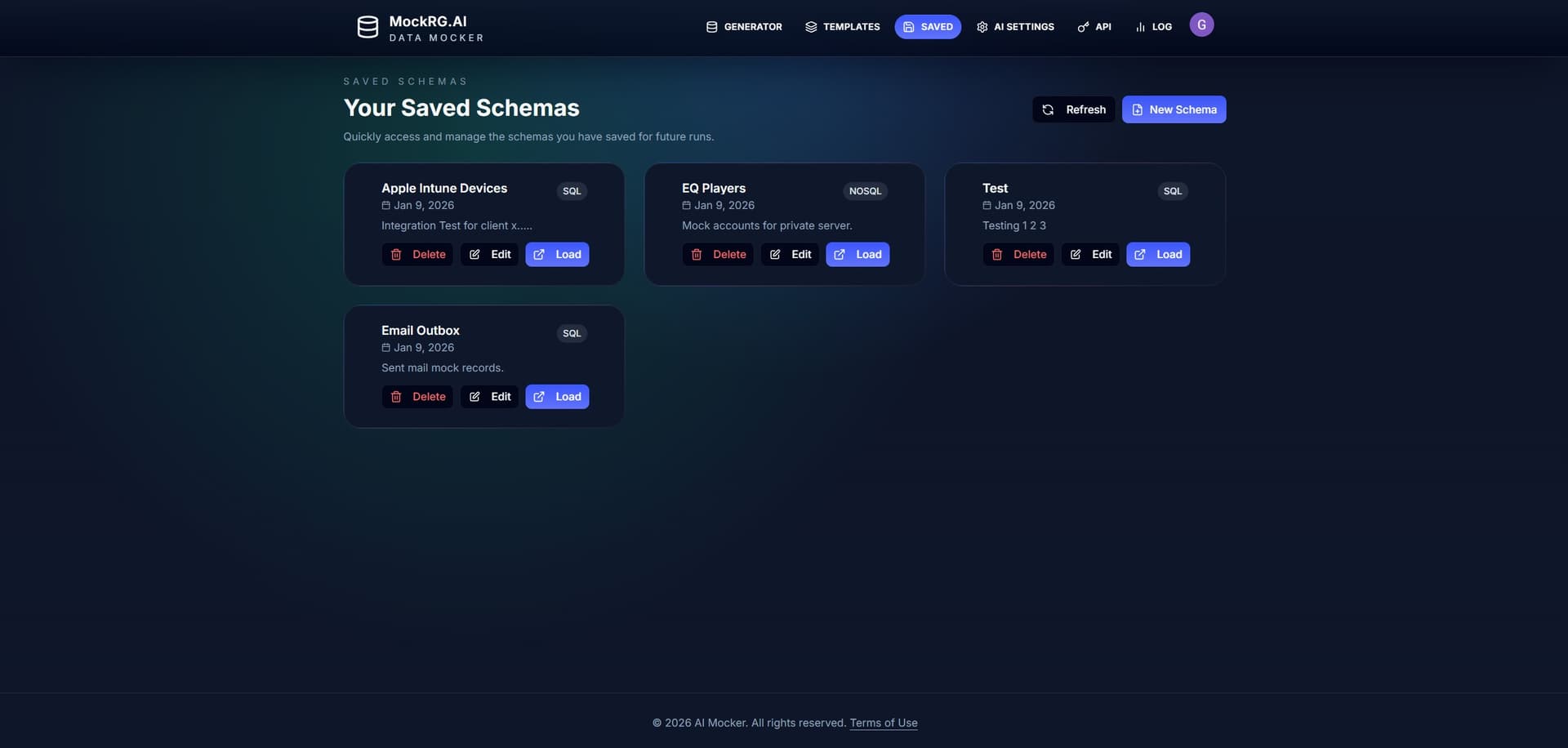Screen dimensions: 1568x748
Task: Select the bar chart icon beside Log
Action: click(1140, 26)
